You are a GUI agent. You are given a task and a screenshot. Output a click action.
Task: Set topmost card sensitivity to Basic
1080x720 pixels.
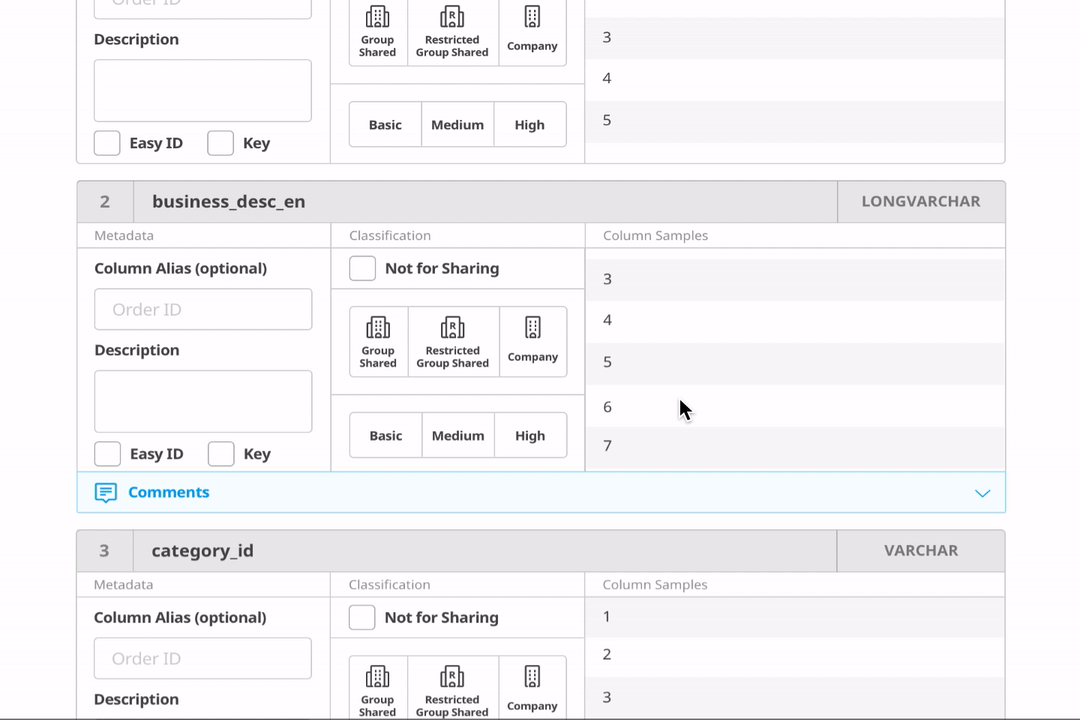pos(385,125)
